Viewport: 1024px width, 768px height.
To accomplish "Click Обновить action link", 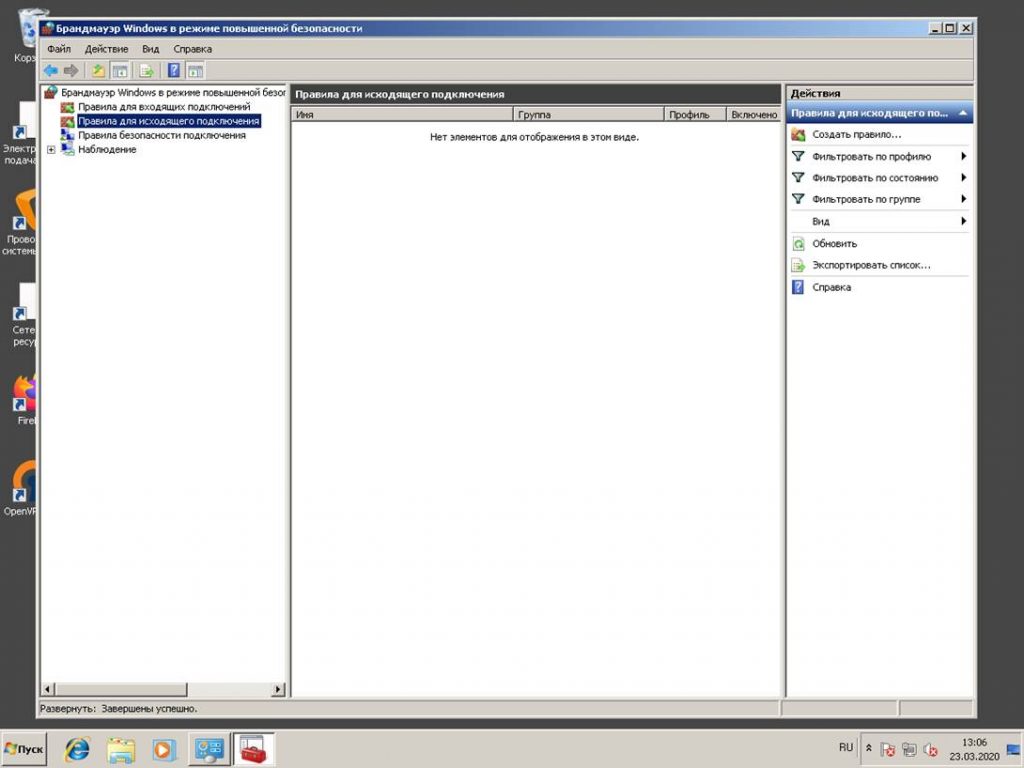I will click(834, 244).
